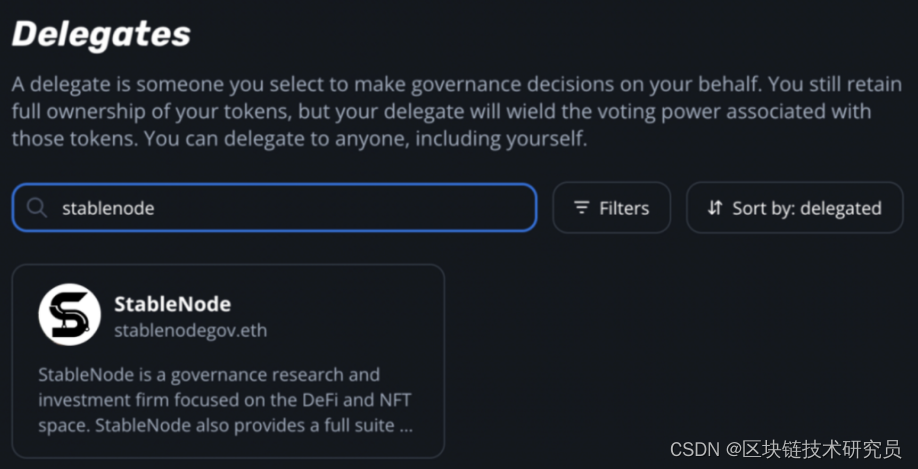918x469 pixels.
Task: Expand the truncated description ellipsis
Action: (405, 426)
